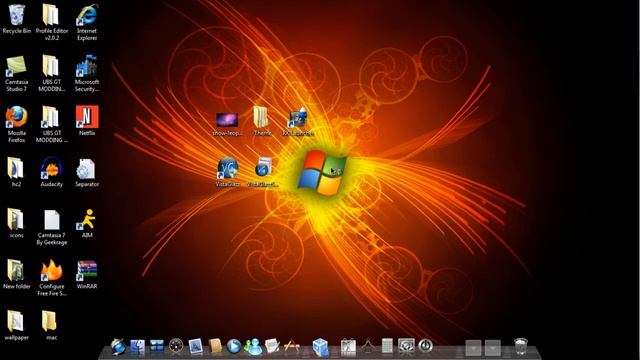Open the Recycle Bin desktop icon
This screenshot has height=360, width=640.
coord(16,20)
